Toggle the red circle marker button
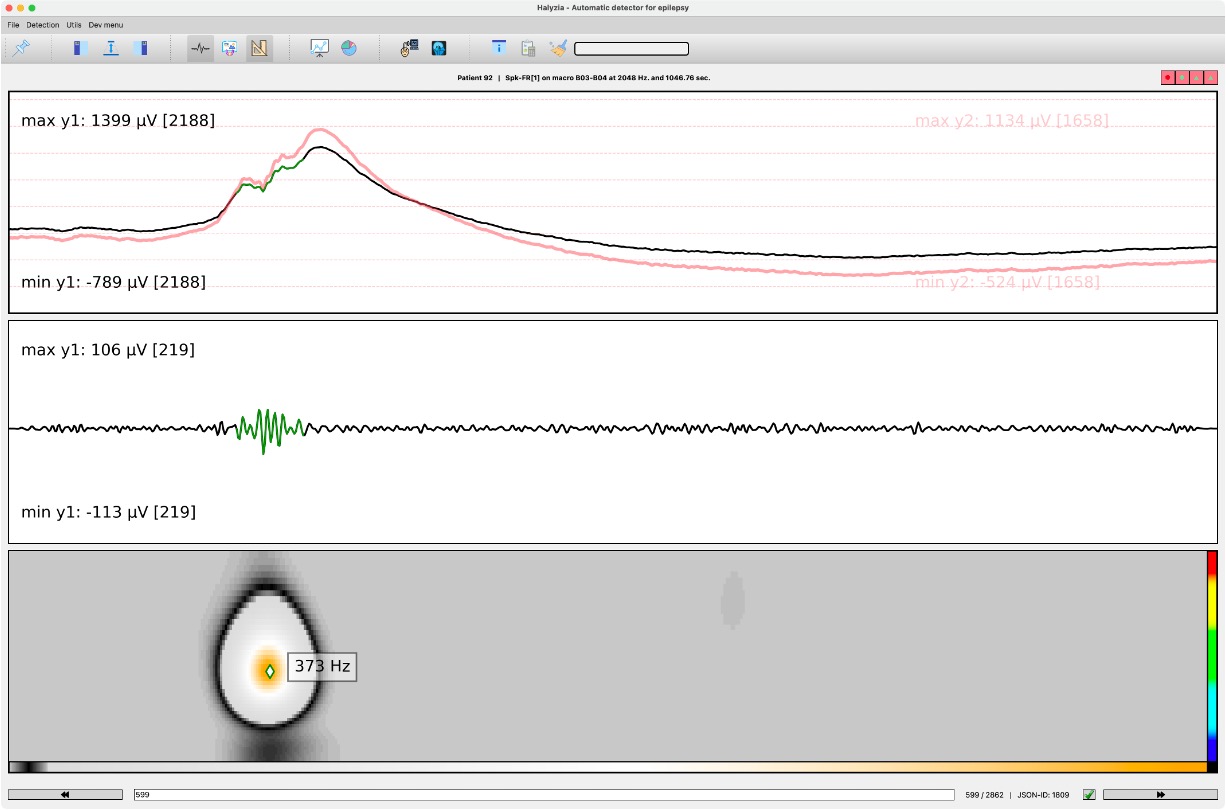The image size is (1226, 810). click(1167, 77)
